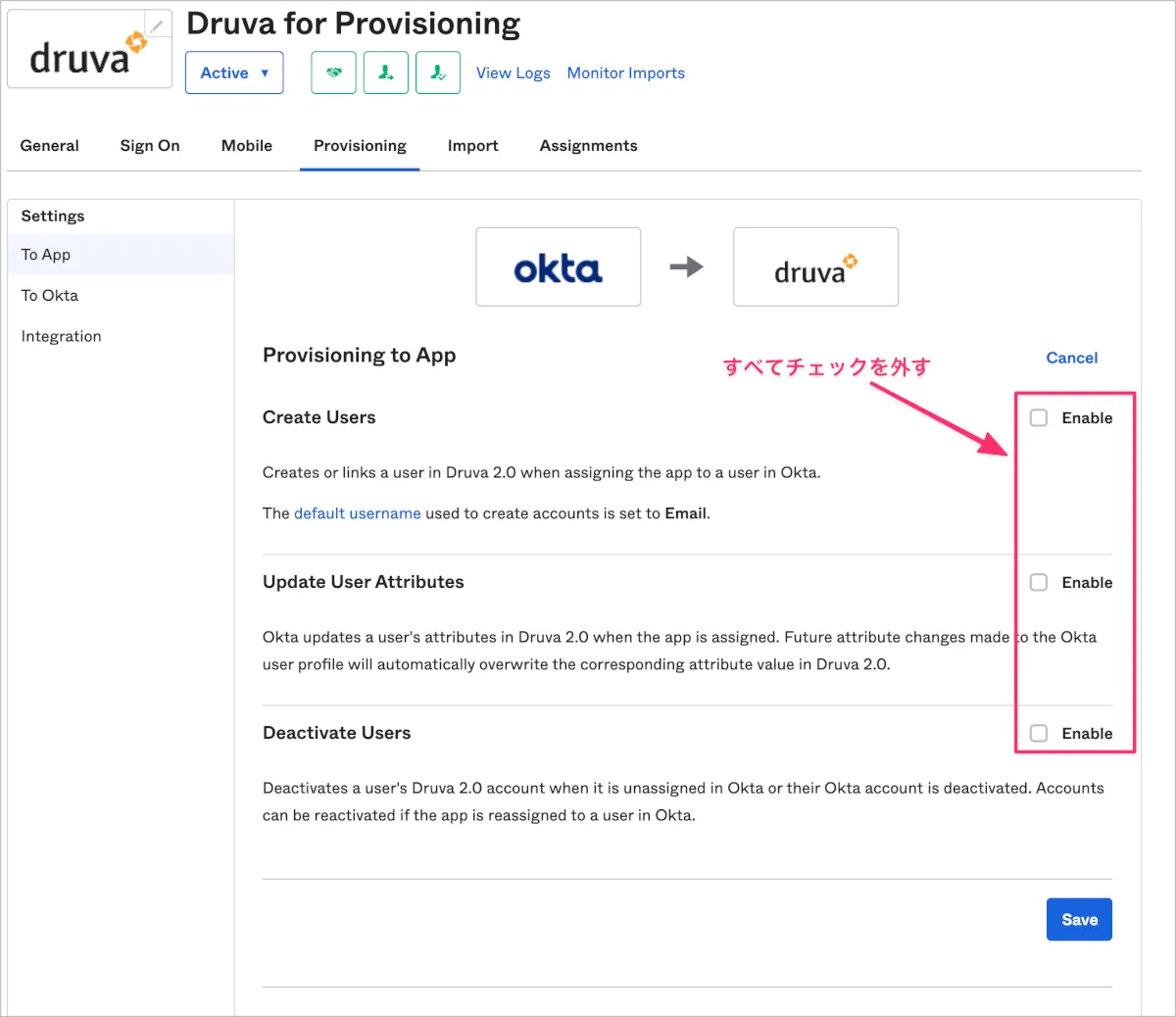Open the Import tab
This screenshot has height=1017, width=1176.
tap(472, 146)
